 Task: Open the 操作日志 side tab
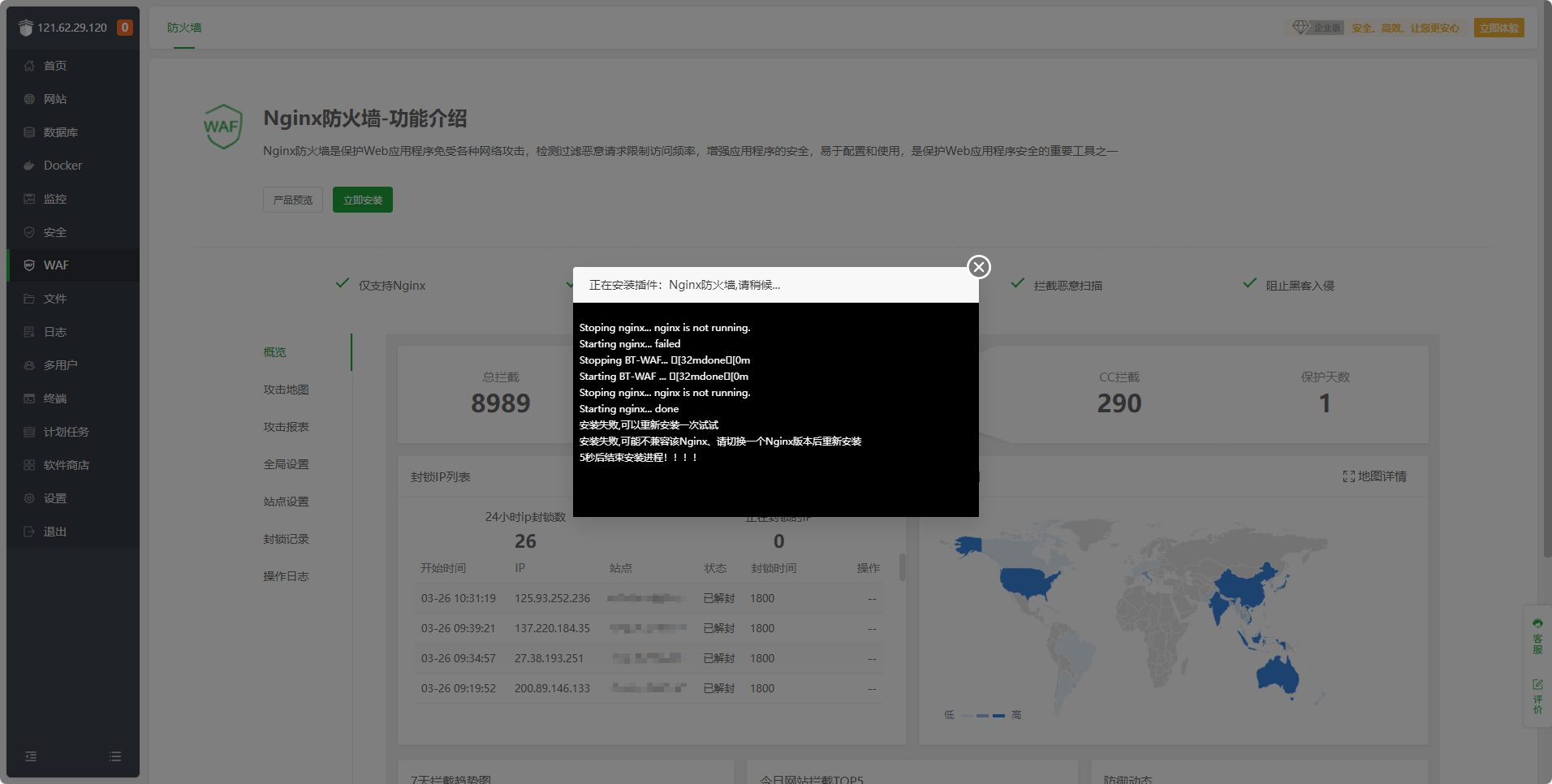[286, 576]
